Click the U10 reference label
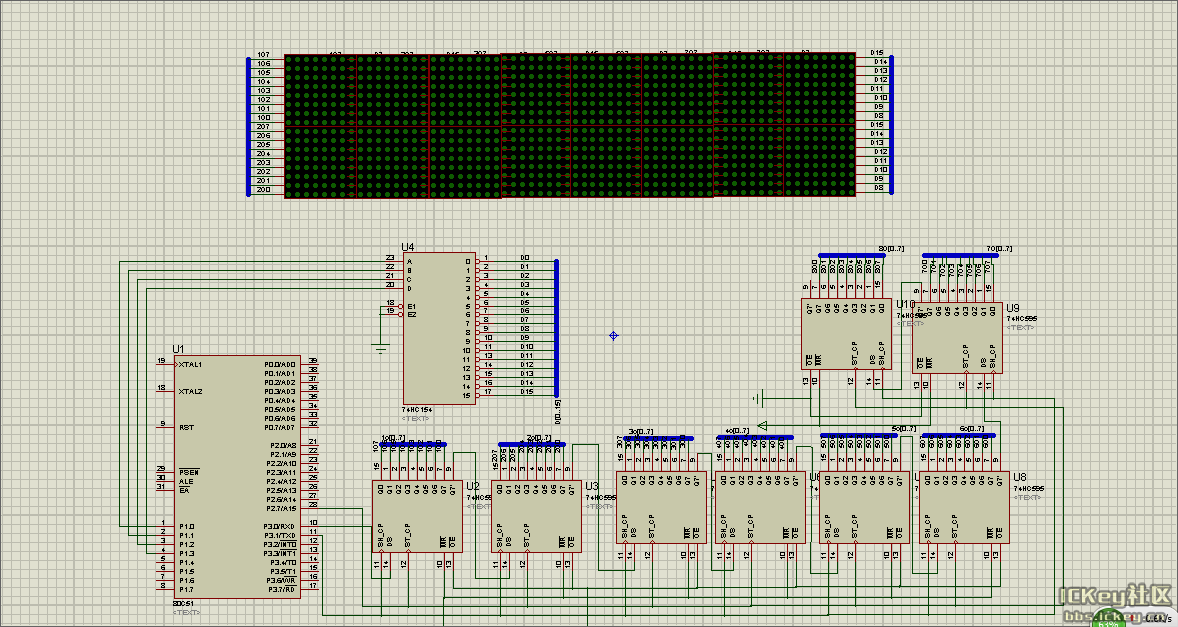 point(905,304)
